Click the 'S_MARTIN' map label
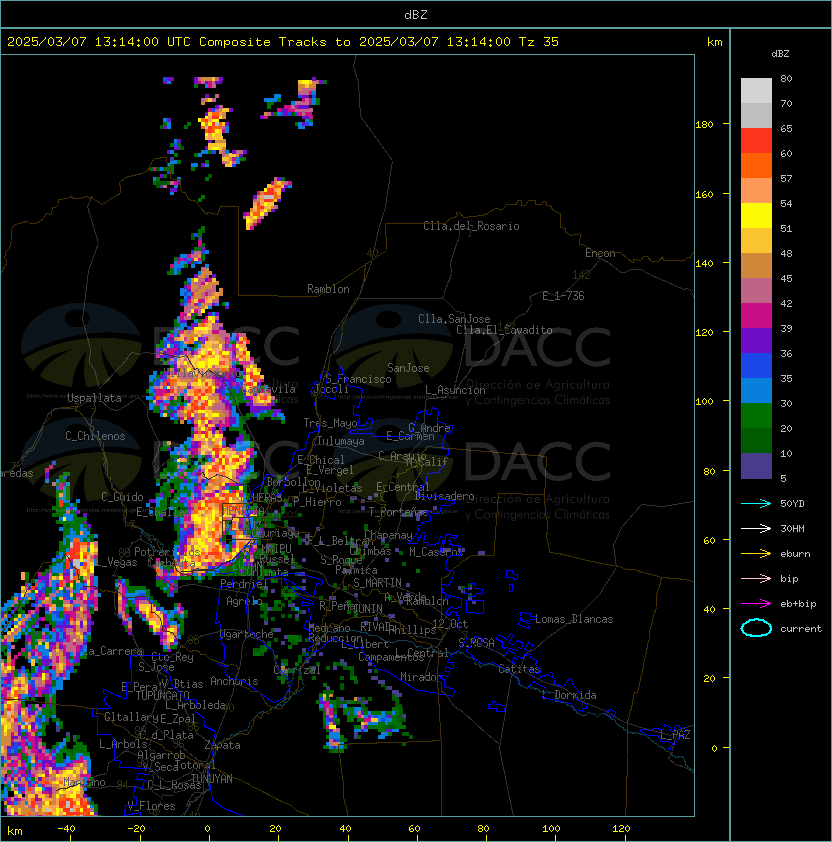This screenshot has width=832, height=842. (x=378, y=583)
